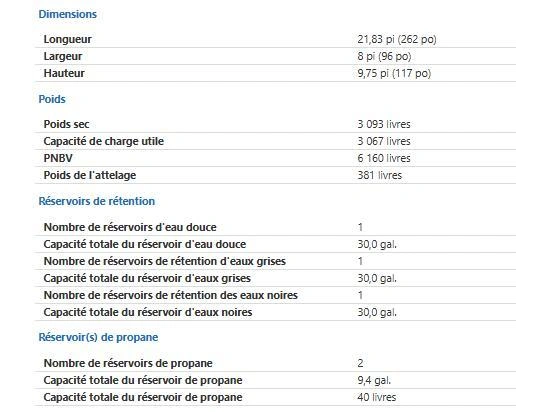Click the 6 160 livres value
The height and width of the screenshot is (412, 549).
pyautogui.click(x=384, y=158)
